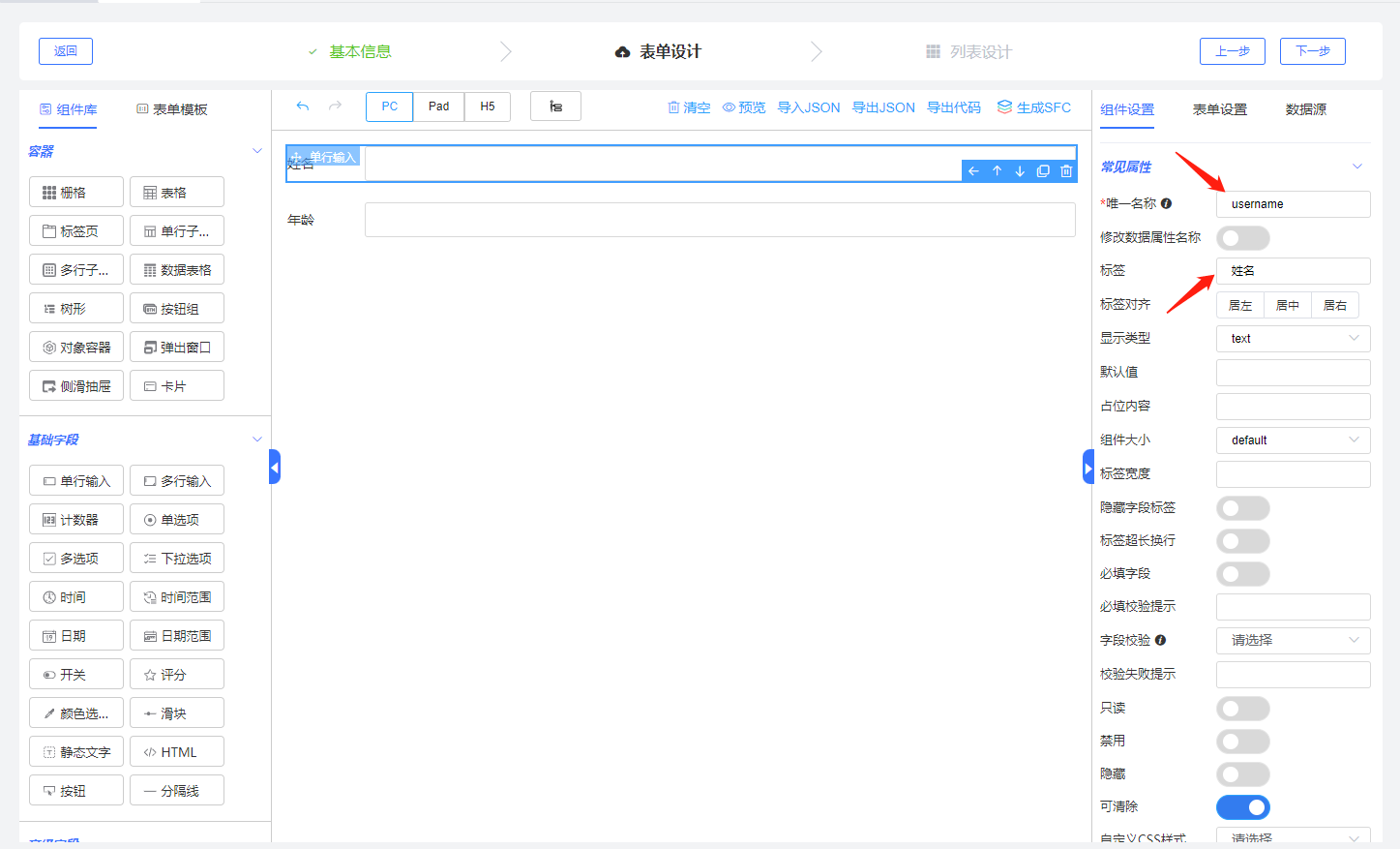
Task: Click the 下一步 button
Action: [1312, 51]
